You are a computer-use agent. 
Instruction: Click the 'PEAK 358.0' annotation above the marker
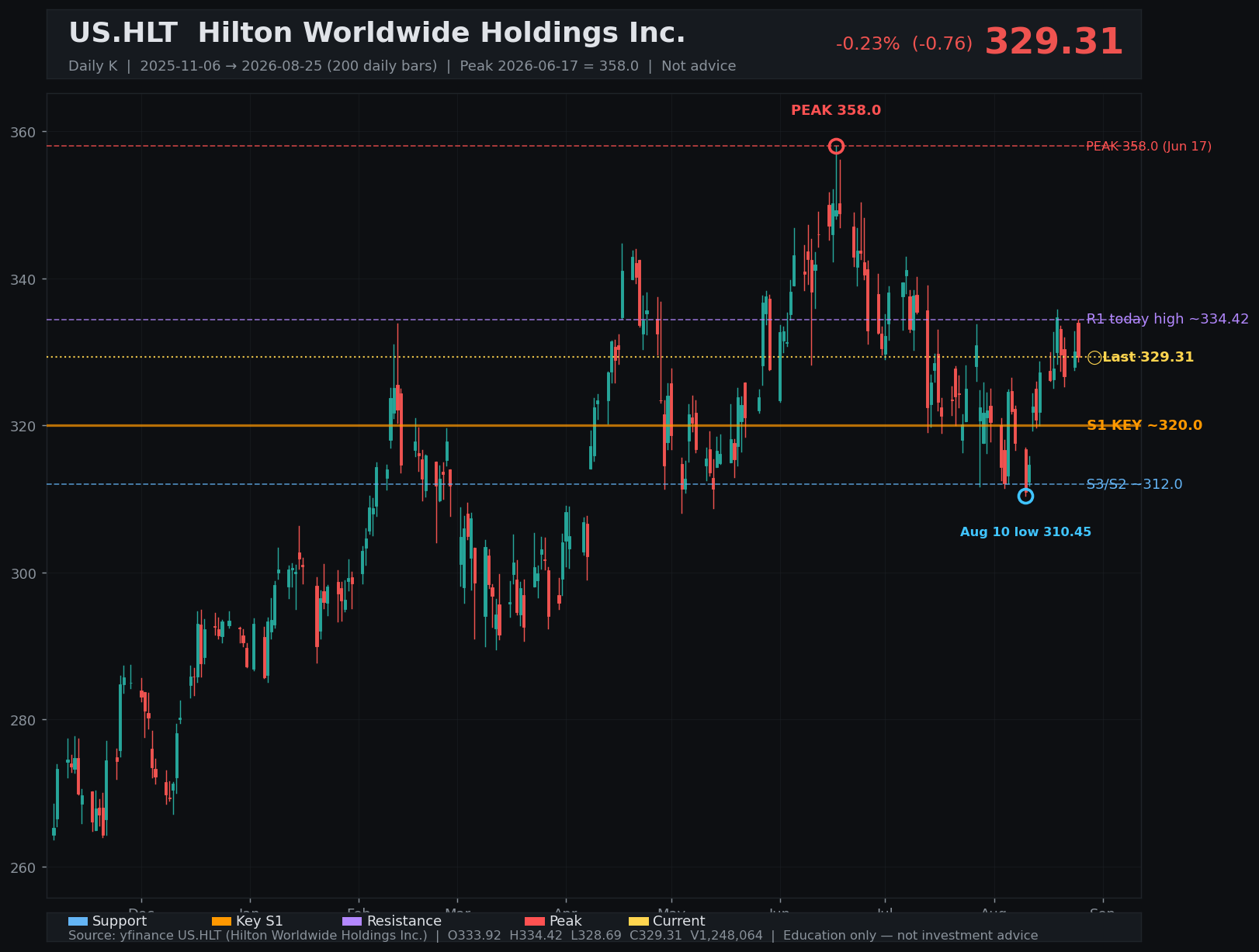[836, 110]
